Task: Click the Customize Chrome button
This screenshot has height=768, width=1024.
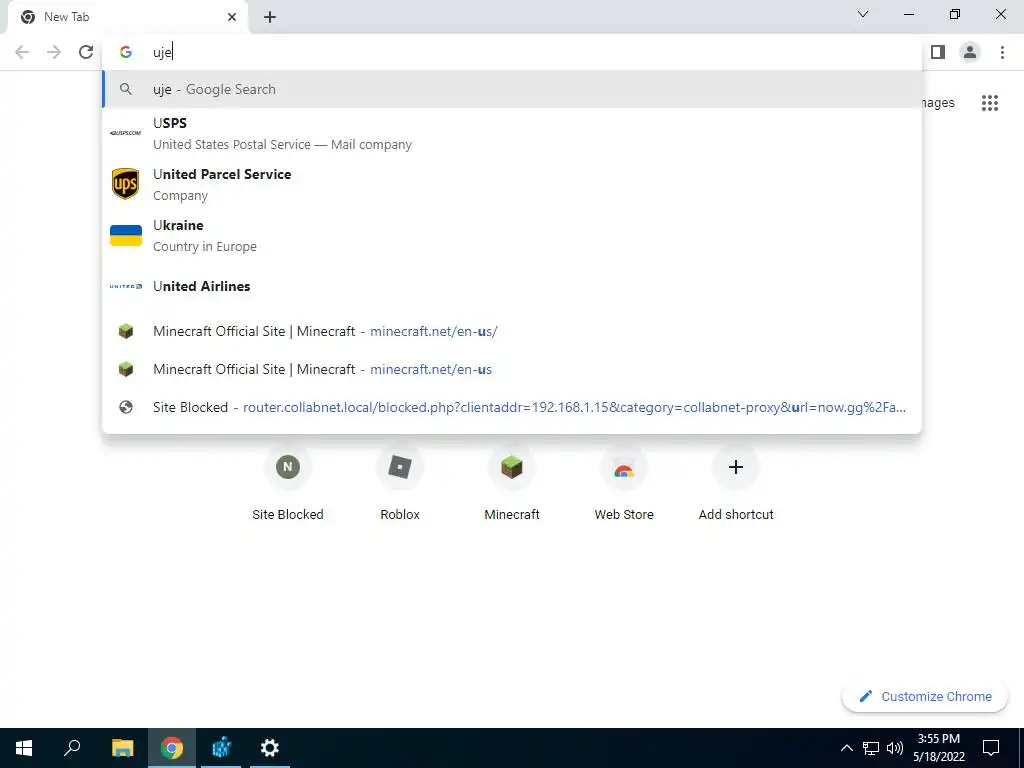Action: pos(926,696)
